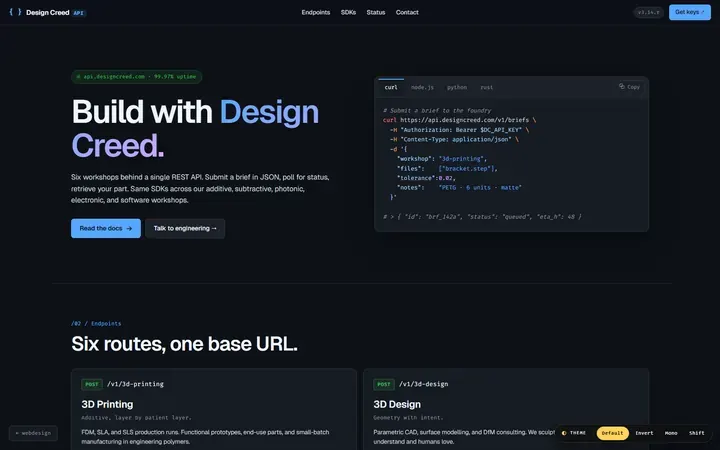Click the /v1/3d-printing route path

(x=135, y=384)
